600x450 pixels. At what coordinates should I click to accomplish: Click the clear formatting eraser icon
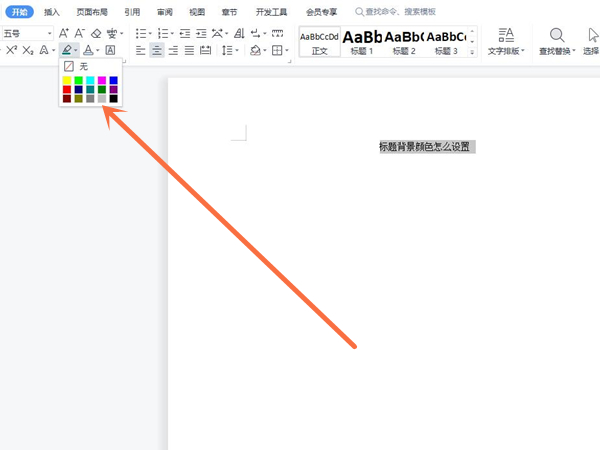(96, 34)
